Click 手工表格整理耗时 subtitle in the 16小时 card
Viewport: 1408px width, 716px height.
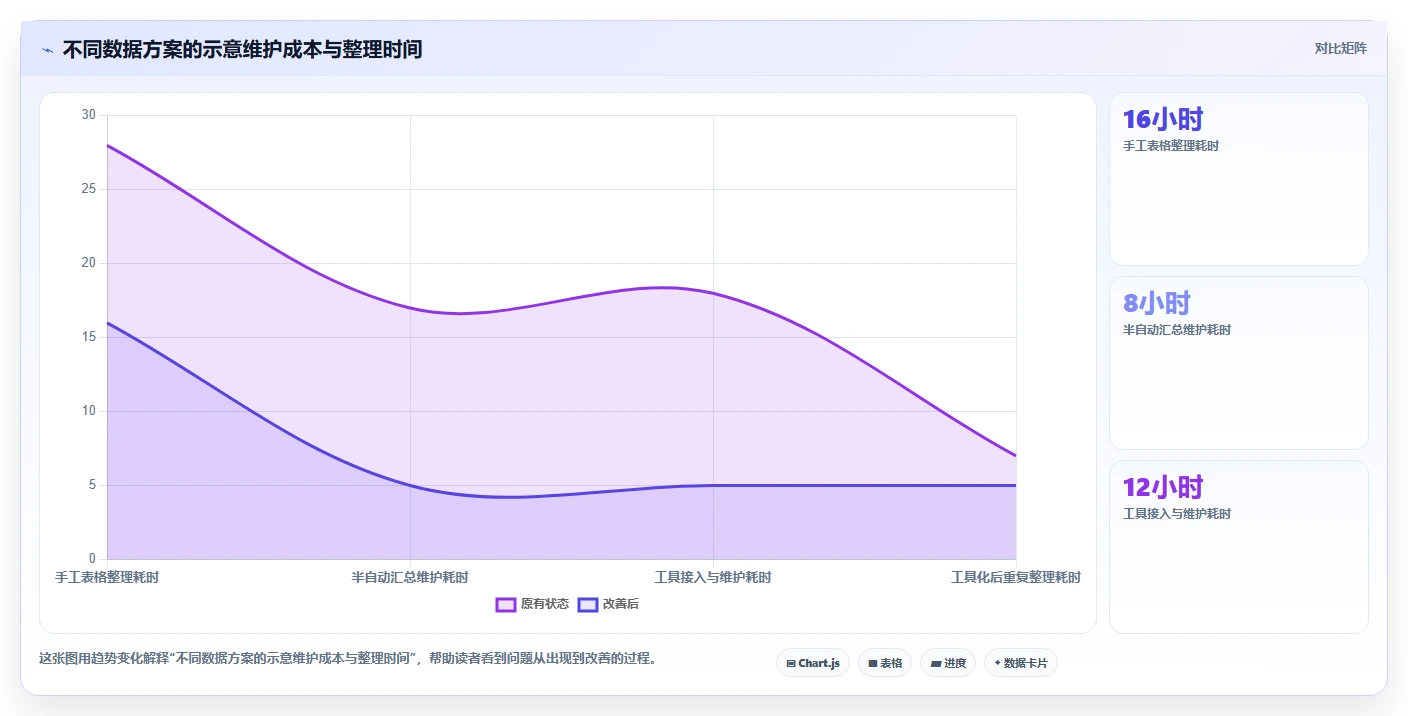point(1171,146)
